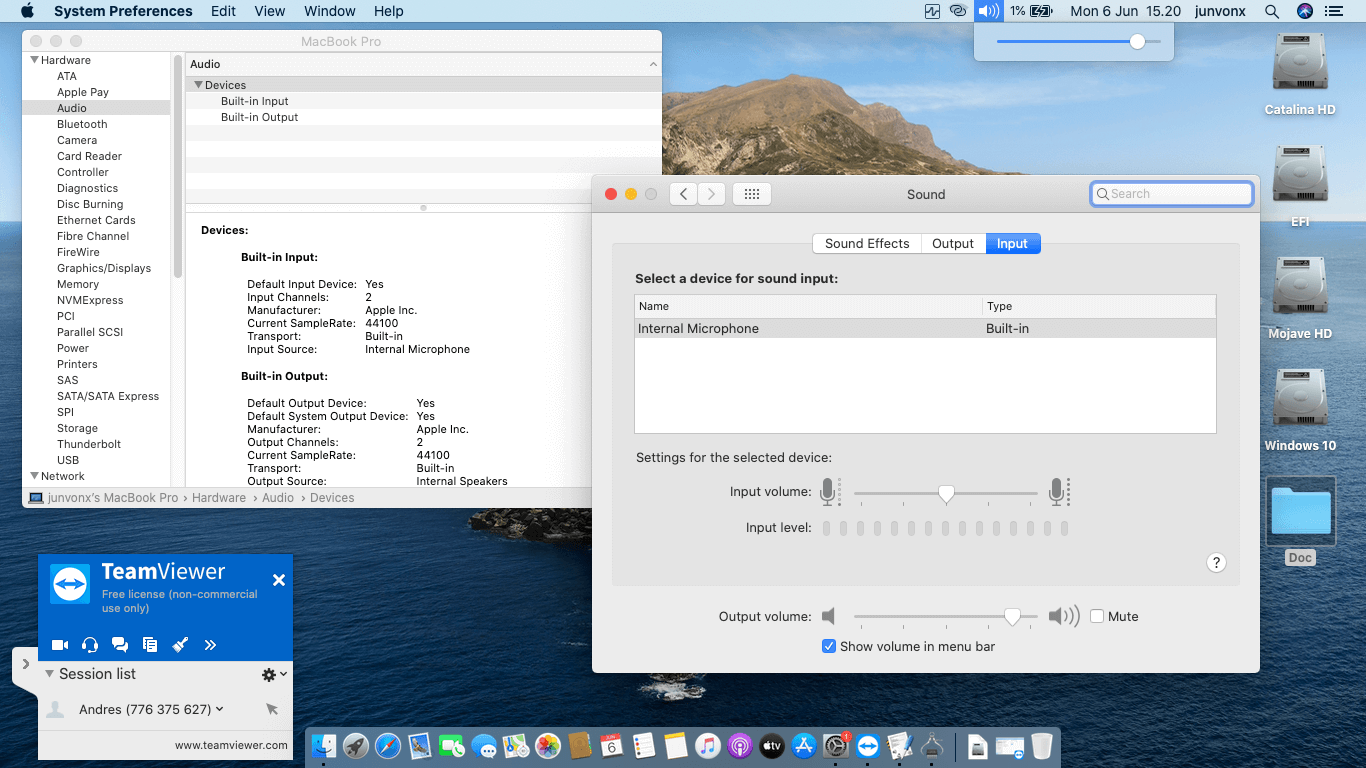Click the Input volume slider knob
The image size is (1366, 768).
point(946,493)
